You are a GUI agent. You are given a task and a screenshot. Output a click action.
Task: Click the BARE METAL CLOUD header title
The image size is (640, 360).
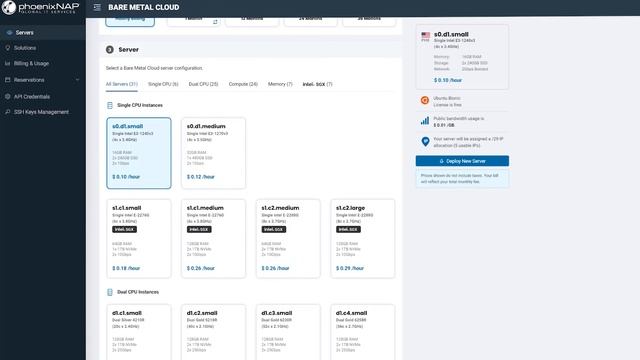[144, 7]
